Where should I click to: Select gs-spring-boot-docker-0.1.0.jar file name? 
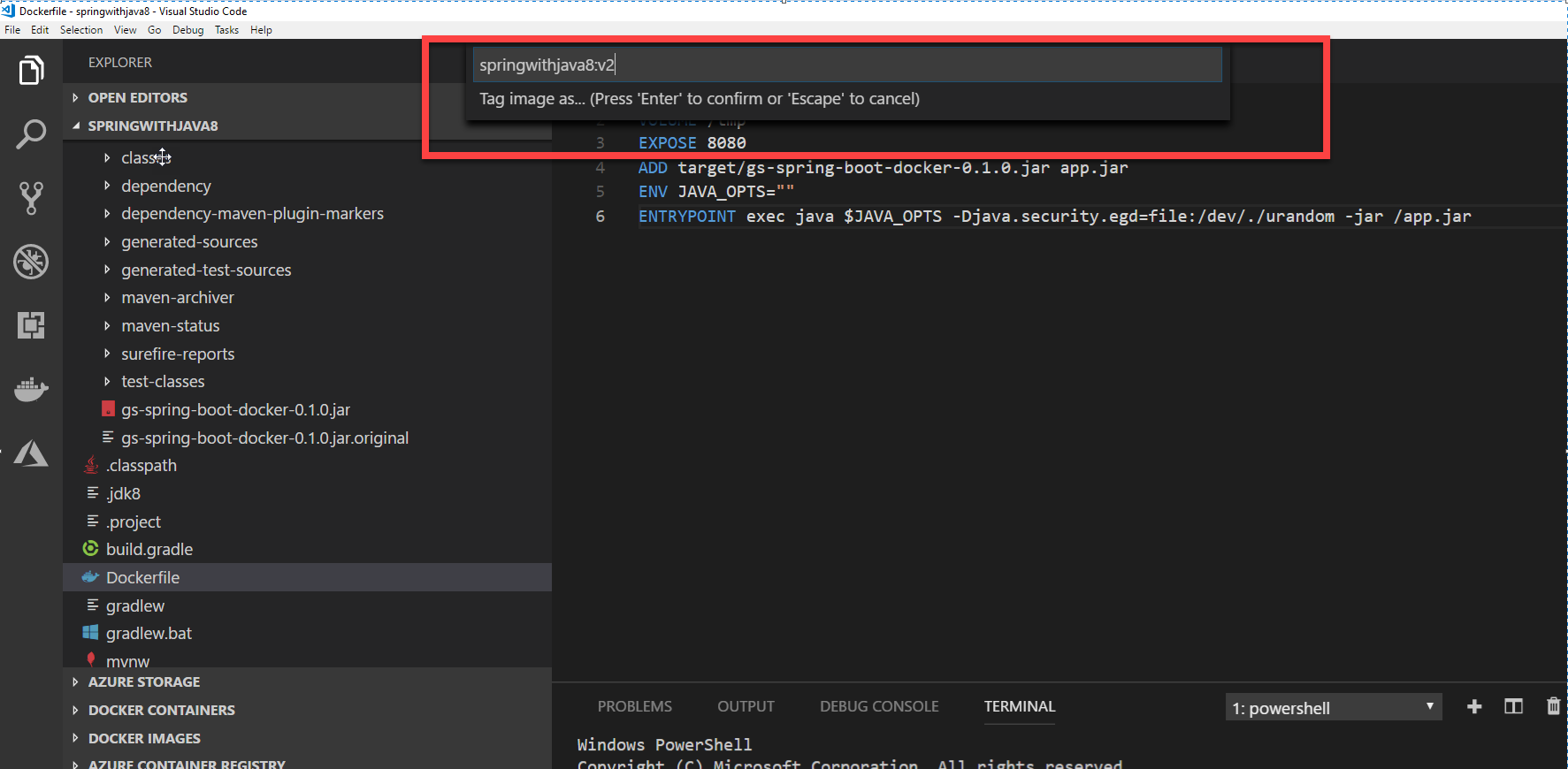click(x=236, y=409)
